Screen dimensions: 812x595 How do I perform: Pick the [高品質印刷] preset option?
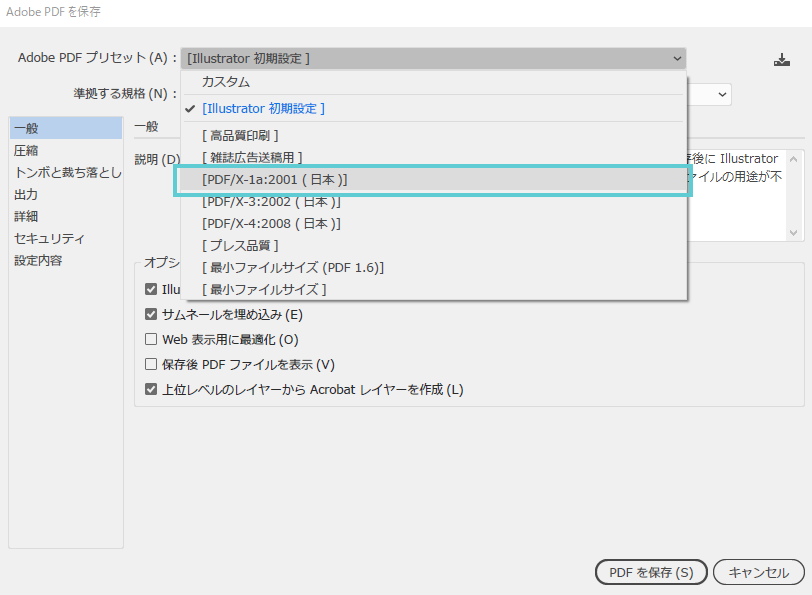(240, 135)
